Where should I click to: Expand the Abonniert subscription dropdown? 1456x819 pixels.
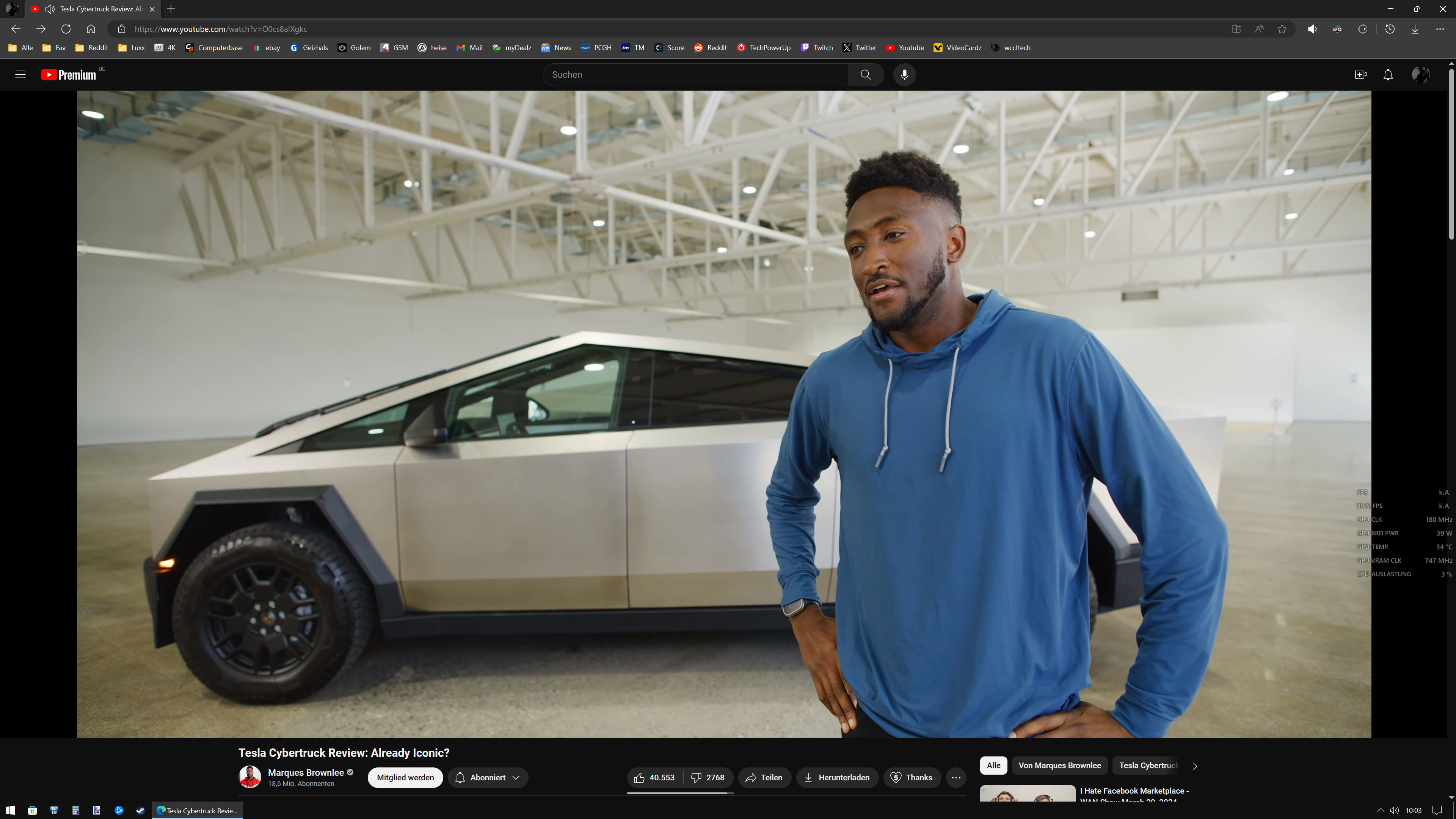pos(488,778)
